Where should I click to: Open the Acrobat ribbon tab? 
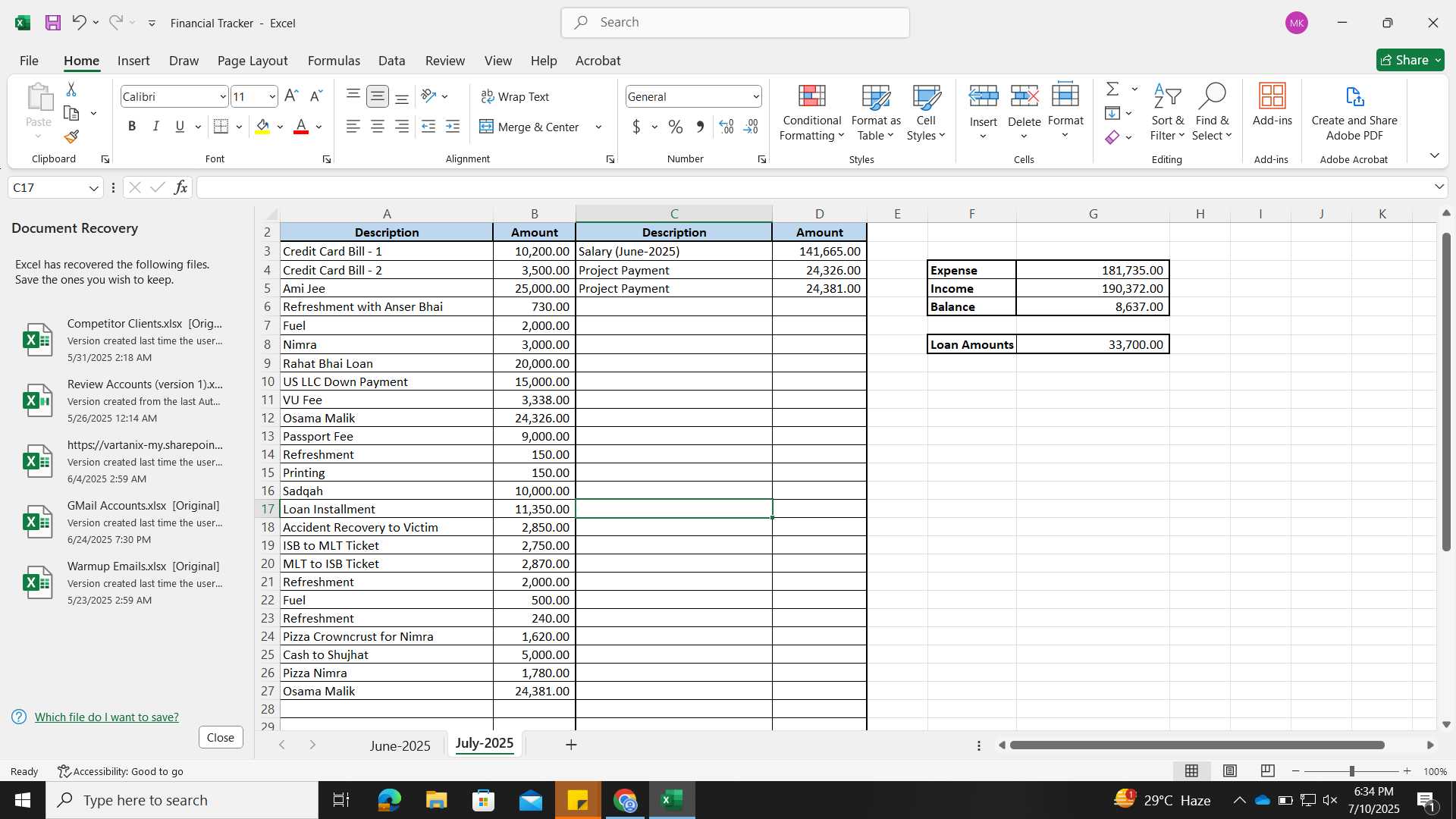pyautogui.click(x=598, y=61)
